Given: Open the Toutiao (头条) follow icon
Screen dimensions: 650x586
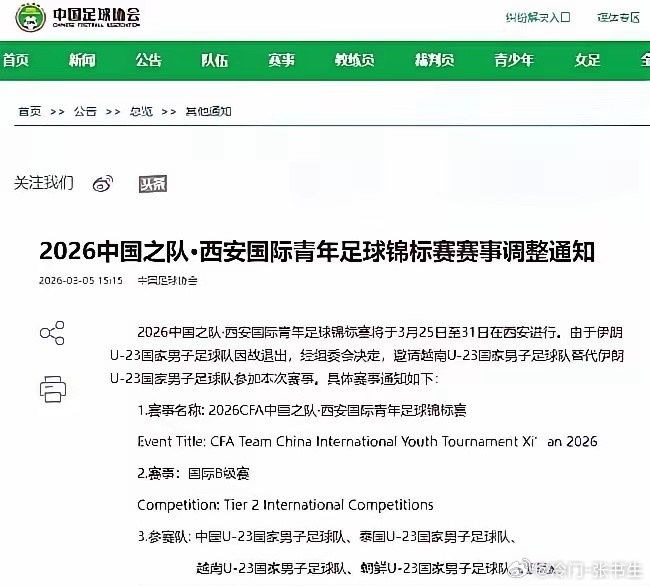Looking at the screenshot, I should pyautogui.click(x=153, y=184).
